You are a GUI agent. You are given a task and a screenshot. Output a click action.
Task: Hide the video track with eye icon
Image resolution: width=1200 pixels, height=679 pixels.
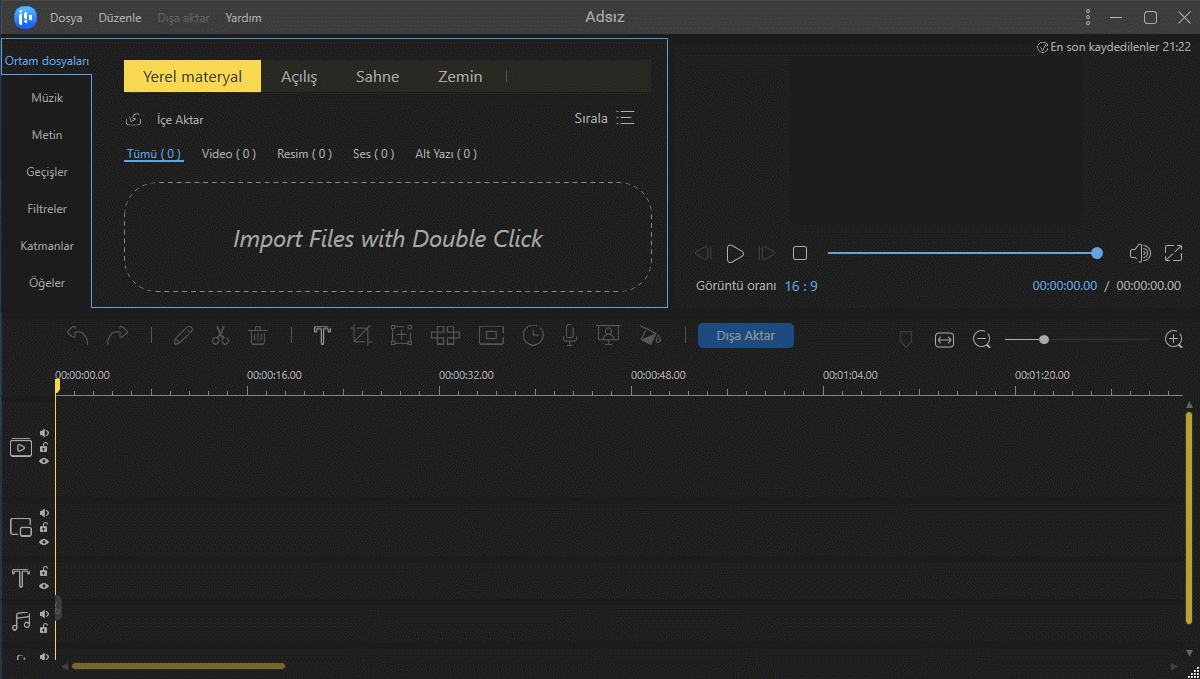click(x=44, y=461)
